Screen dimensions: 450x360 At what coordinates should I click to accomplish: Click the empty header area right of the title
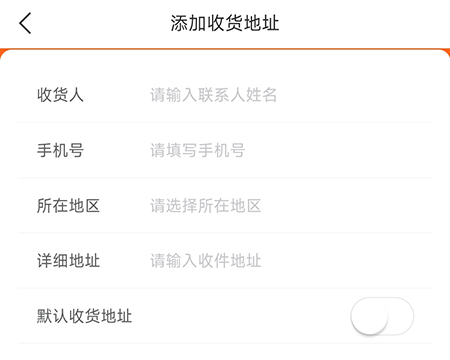click(363, 23)
